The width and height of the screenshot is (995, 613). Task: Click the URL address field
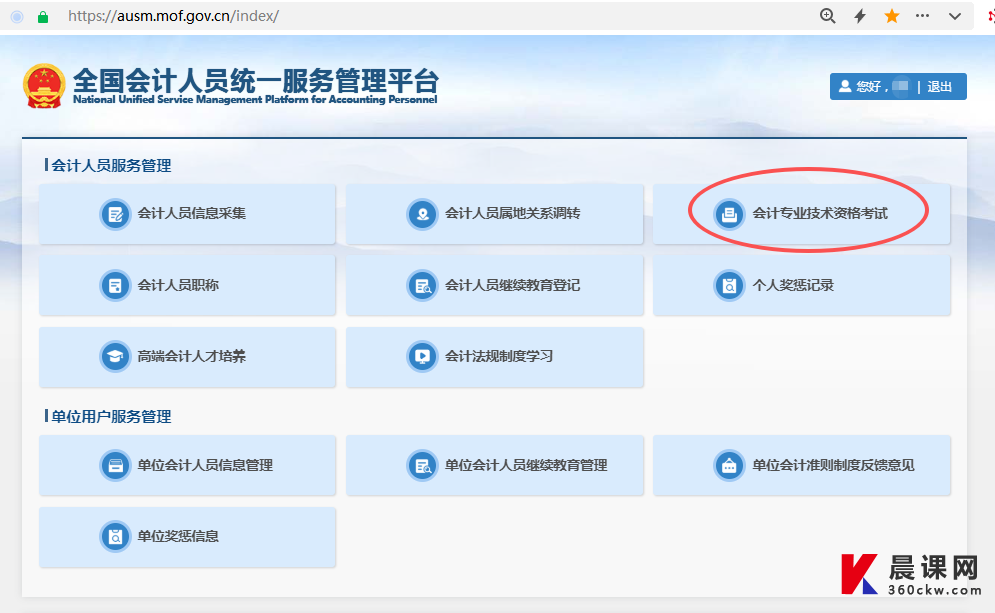(x=400, y=16)
